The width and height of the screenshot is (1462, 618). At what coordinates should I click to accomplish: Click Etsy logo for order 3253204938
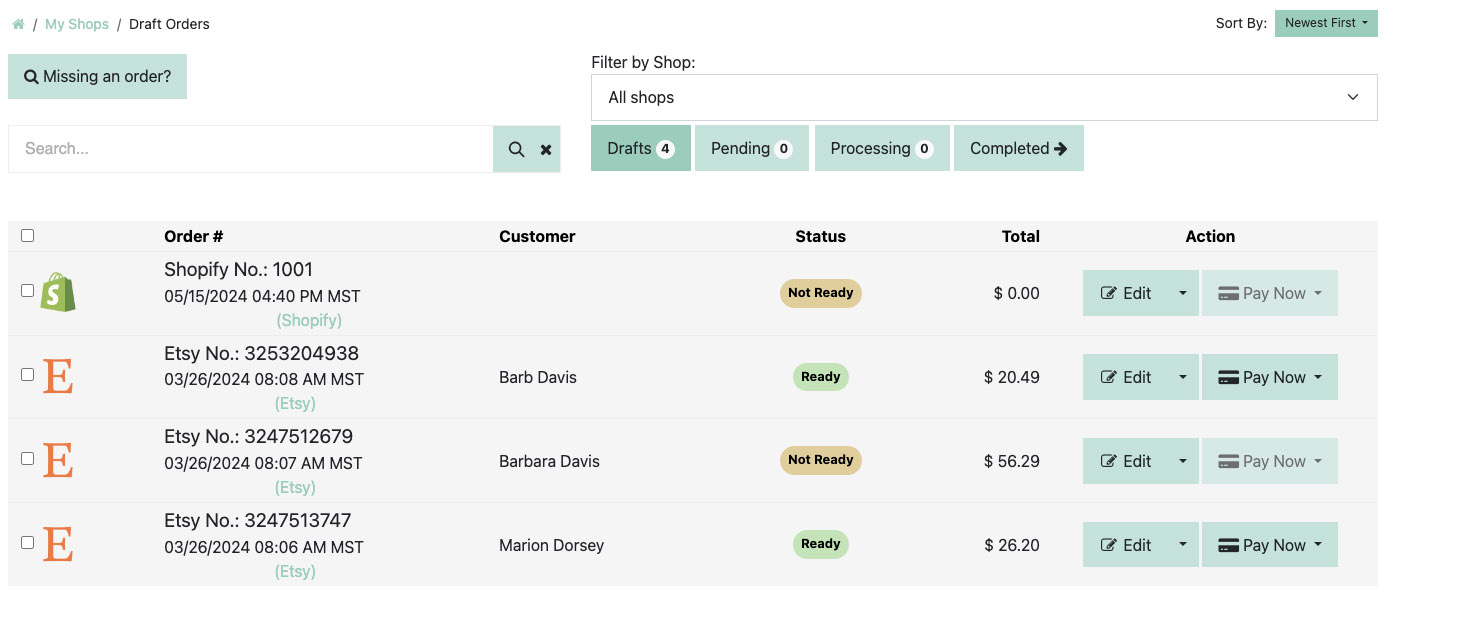(58, 377)
